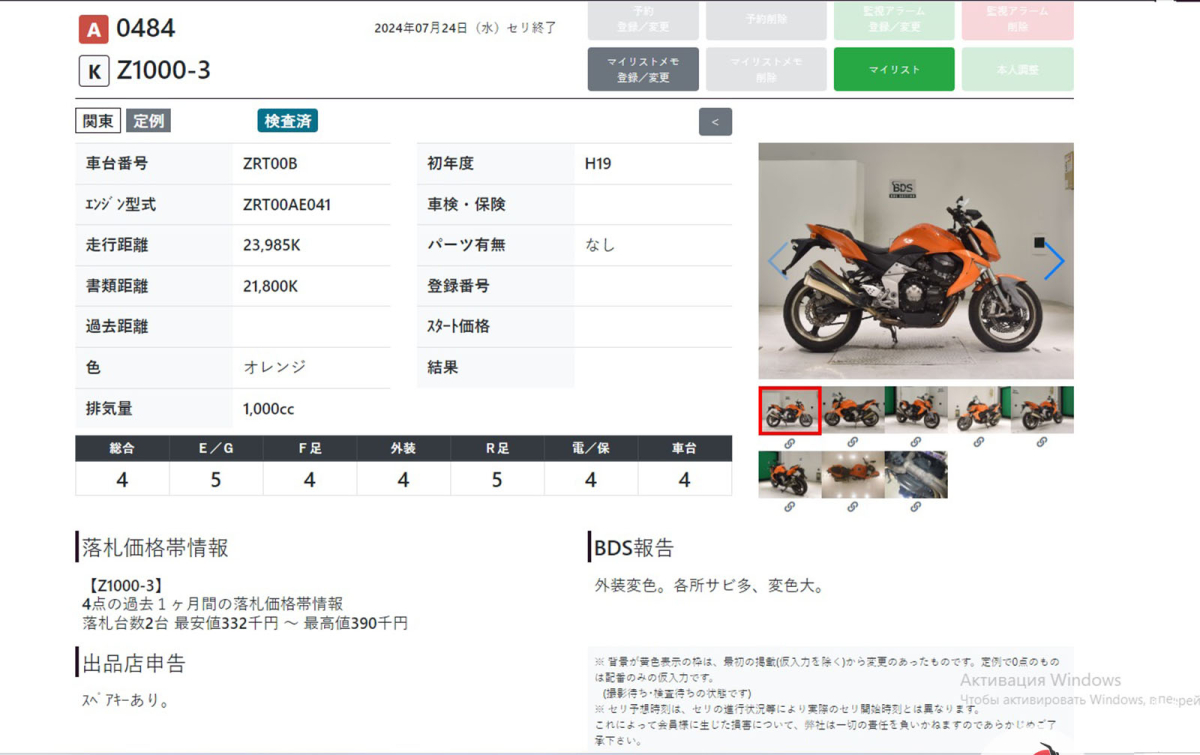Click the 車検・保険 label cell
Screen dimensions: 1200x755
click(496, 204)
